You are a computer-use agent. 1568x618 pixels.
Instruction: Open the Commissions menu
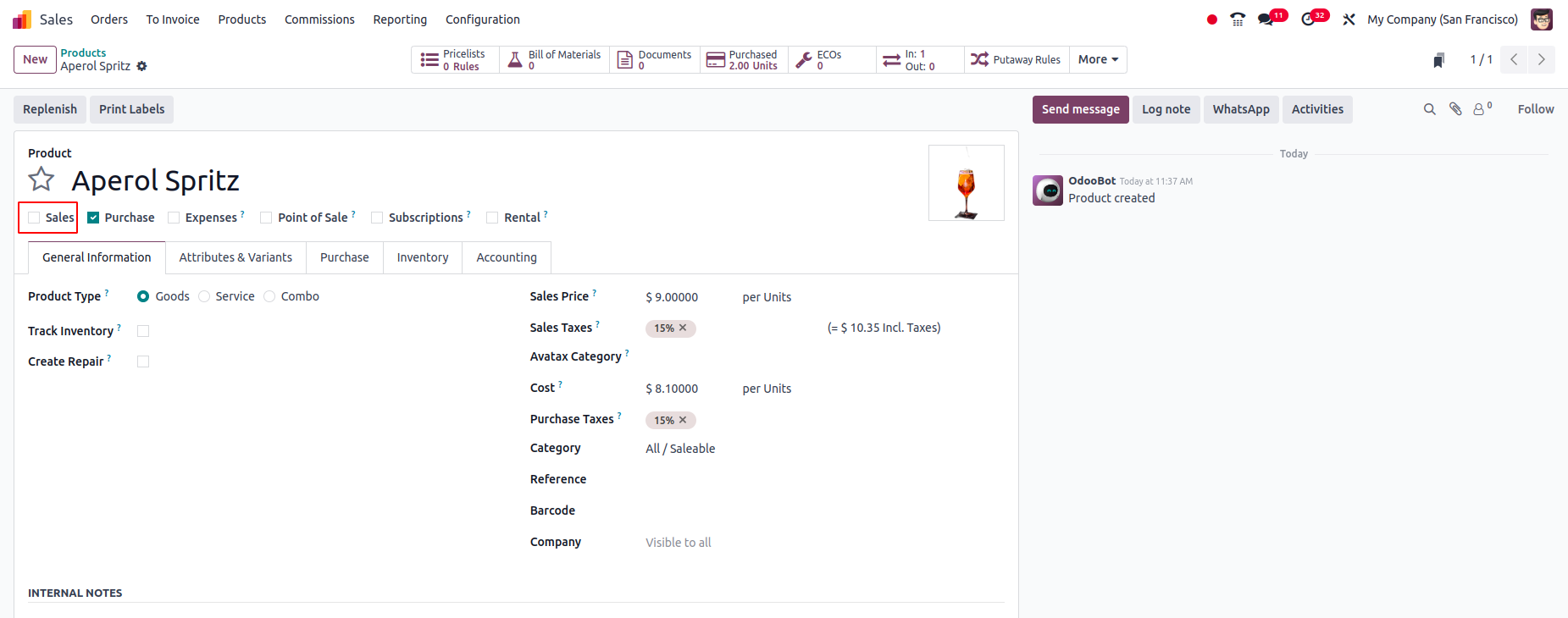point(319,19)
